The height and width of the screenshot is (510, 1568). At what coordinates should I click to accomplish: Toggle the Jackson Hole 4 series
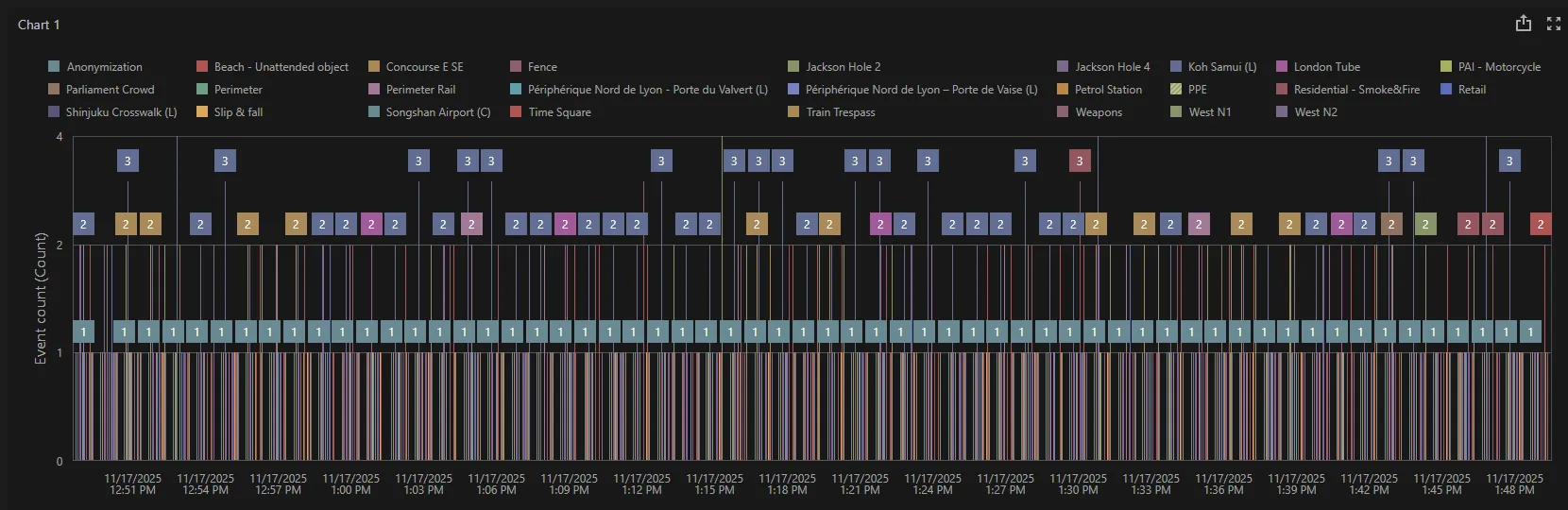click(x=1103, y=67)
